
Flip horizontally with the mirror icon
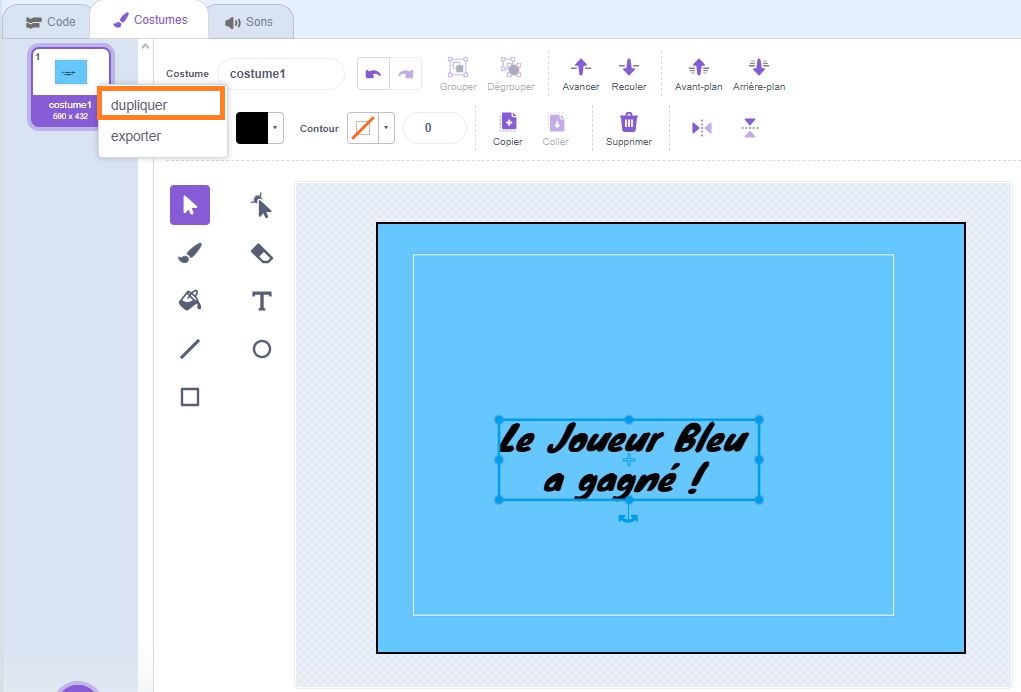702,128
